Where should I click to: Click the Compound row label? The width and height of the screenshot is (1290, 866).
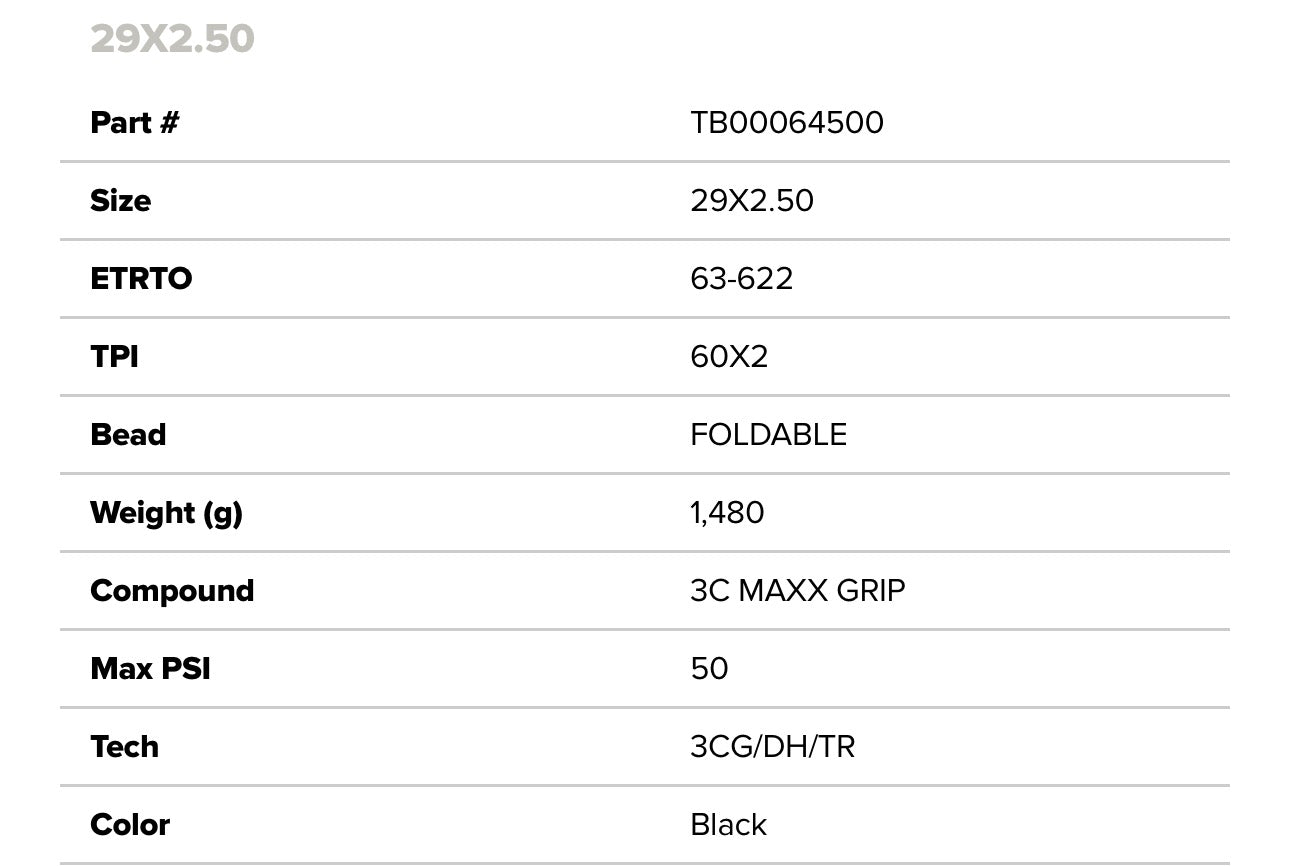pyautogui.click(x=172, y=590)
